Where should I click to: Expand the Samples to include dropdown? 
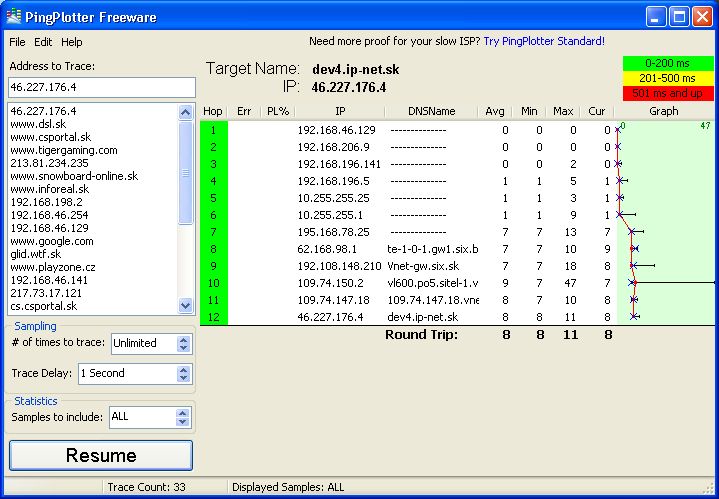click(183, 417)
